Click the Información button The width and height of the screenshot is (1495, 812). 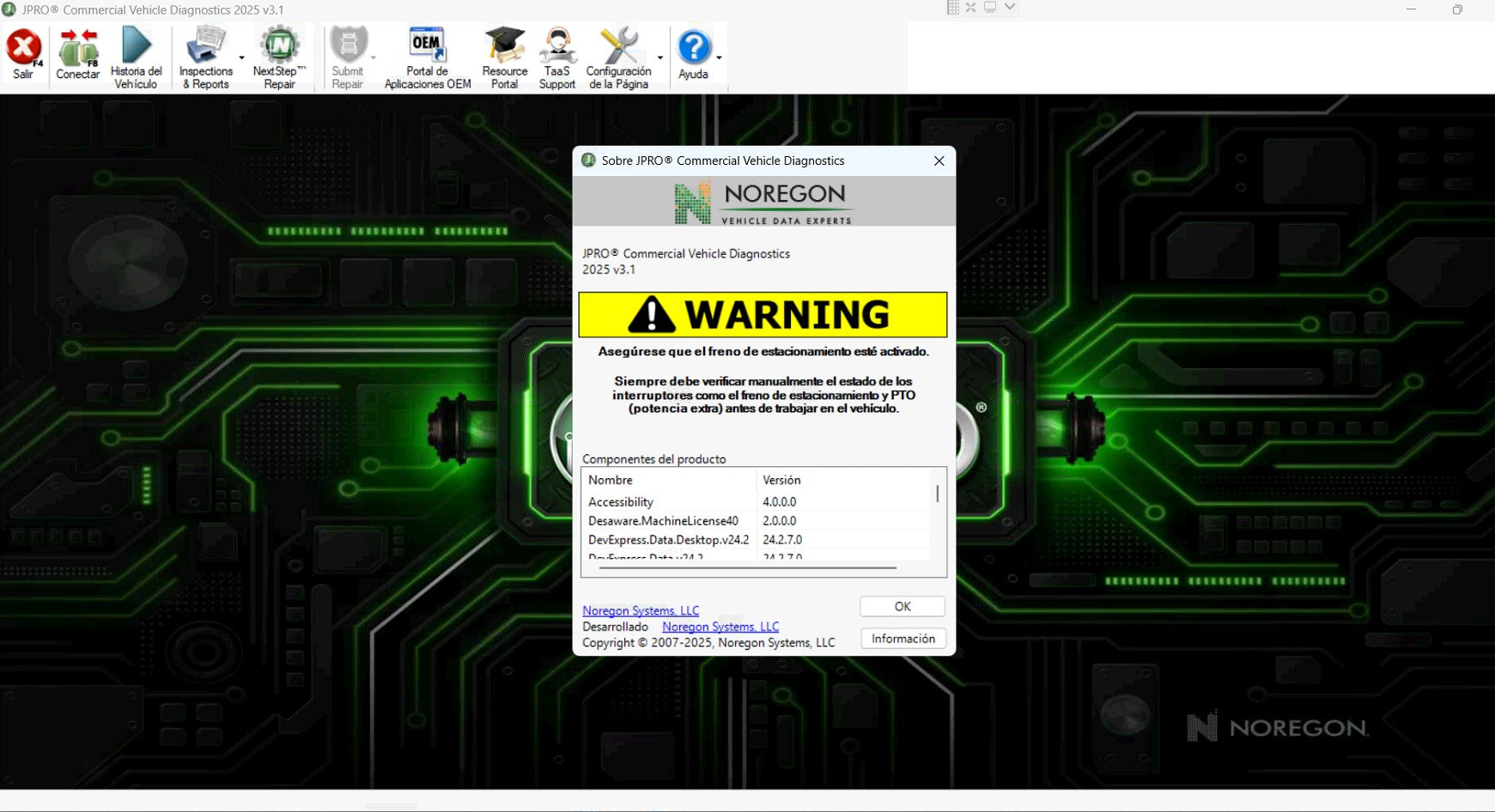pyautogui.click(x=902, y=639)
